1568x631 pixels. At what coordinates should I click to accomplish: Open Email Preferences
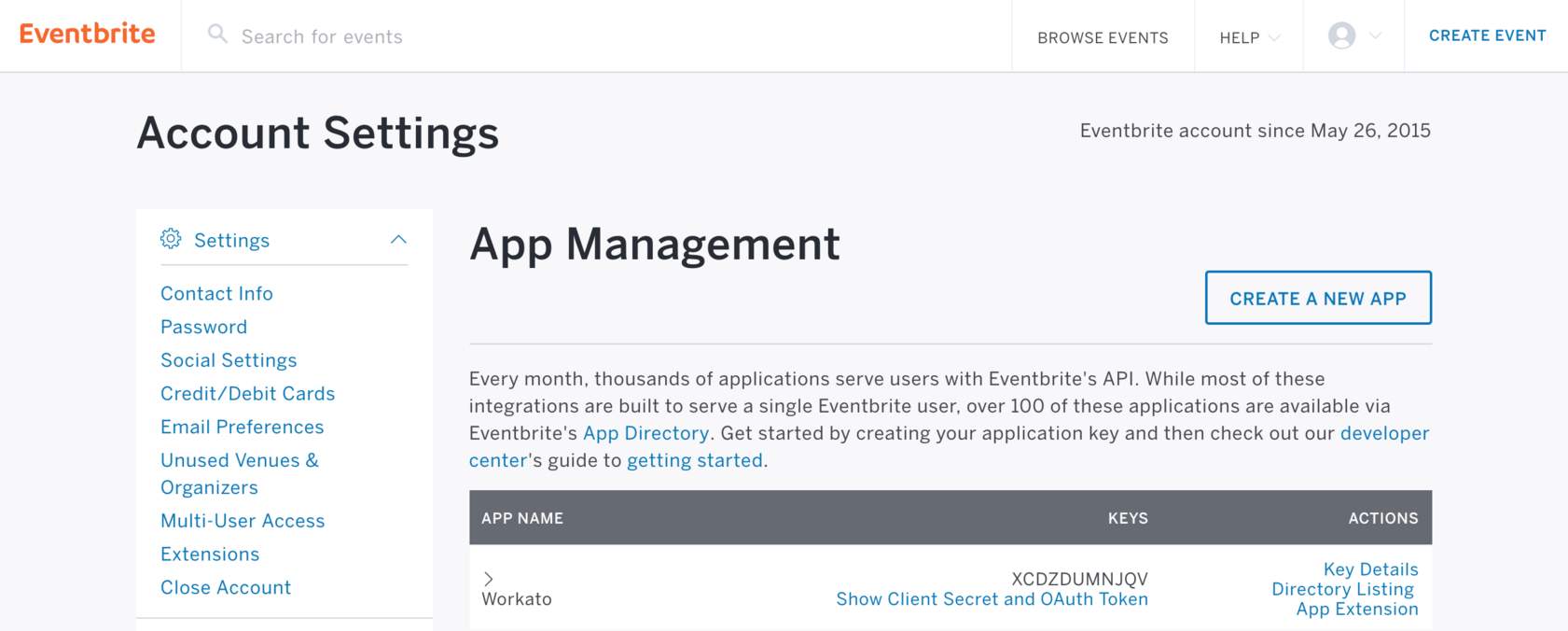[x=243, y=427]
